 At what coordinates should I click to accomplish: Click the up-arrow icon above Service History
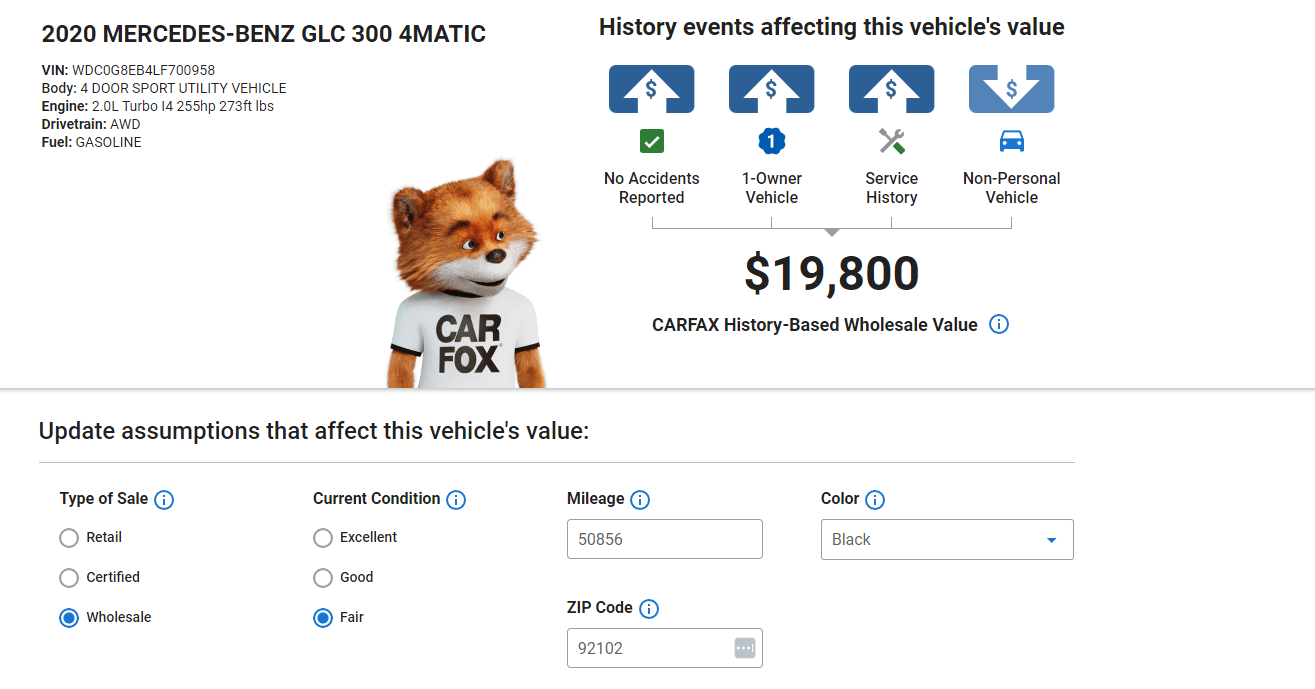coord(891,88)
